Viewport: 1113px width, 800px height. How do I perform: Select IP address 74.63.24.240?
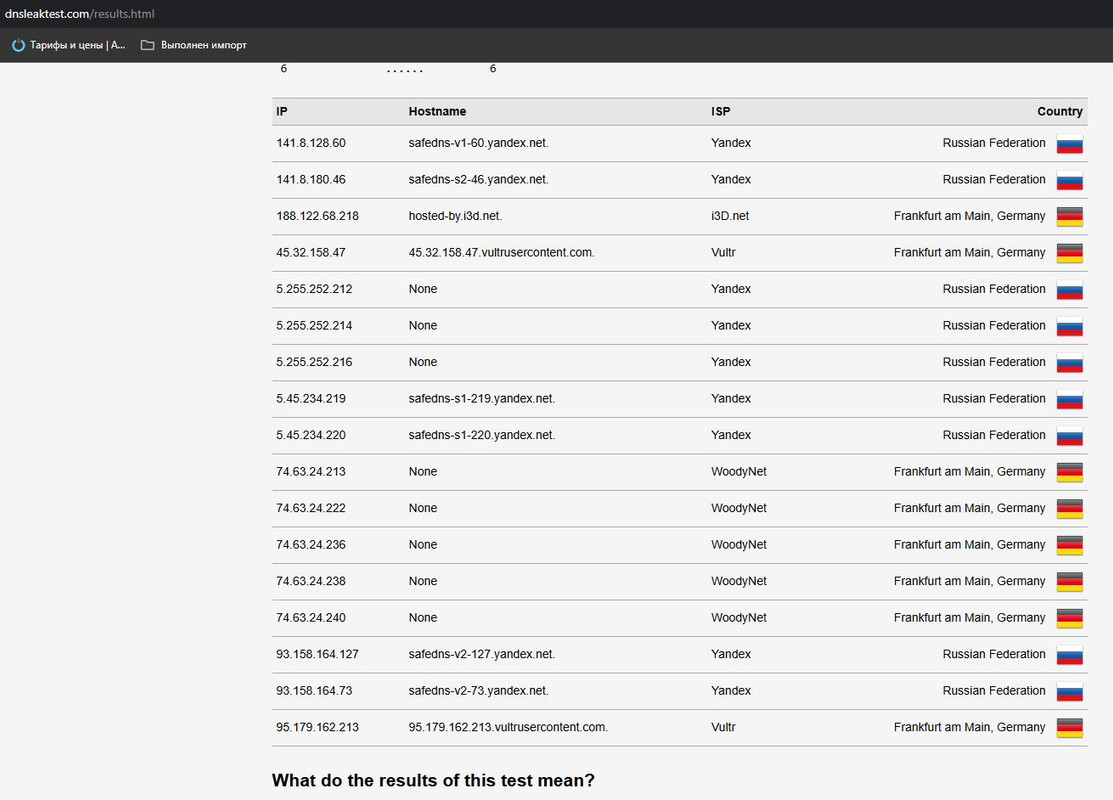click(311, 618)
